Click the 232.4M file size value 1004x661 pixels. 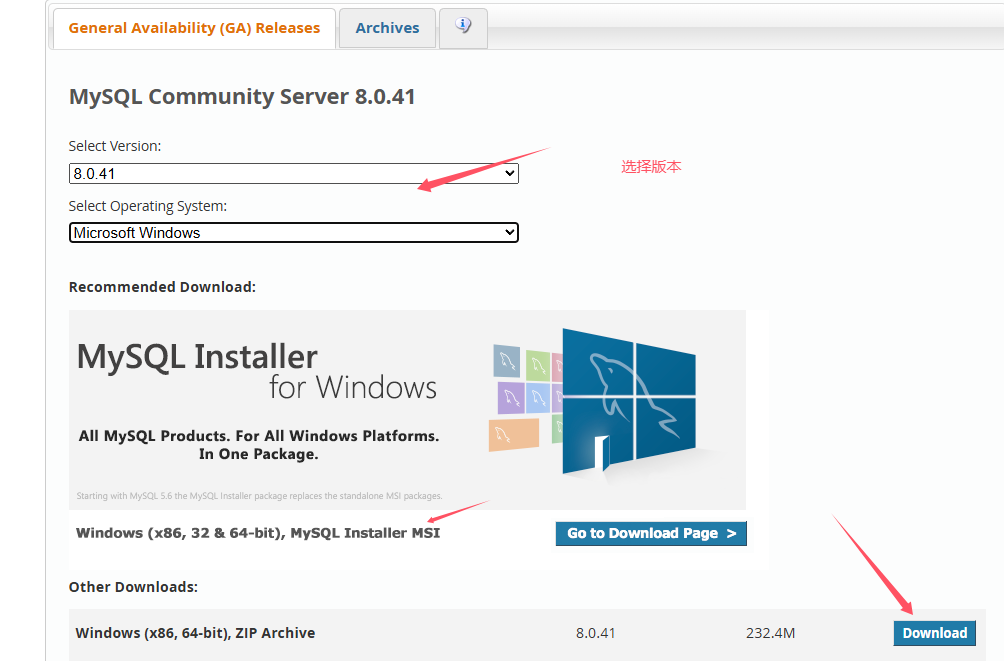click(770, 633)
